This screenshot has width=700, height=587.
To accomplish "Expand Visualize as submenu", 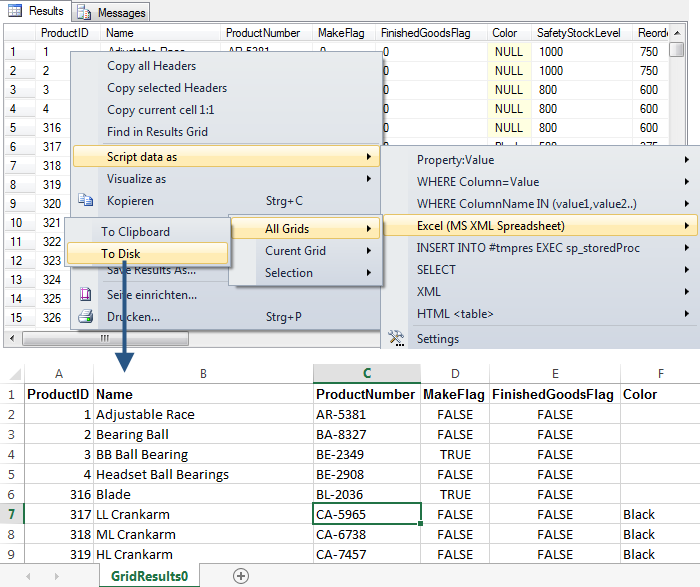I will 228,179.
